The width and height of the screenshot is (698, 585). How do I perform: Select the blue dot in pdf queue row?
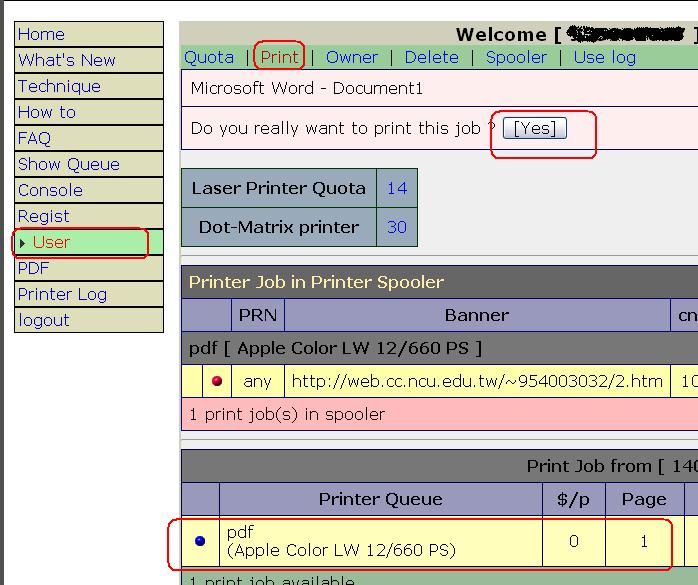point(200,541)
